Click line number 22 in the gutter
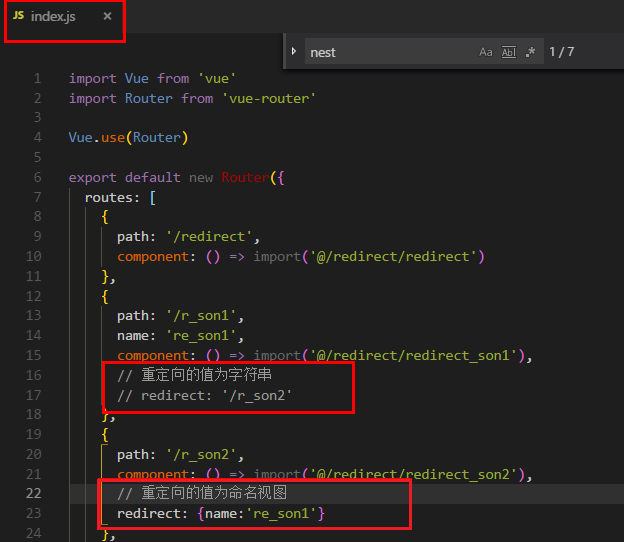 pos(34,493)
